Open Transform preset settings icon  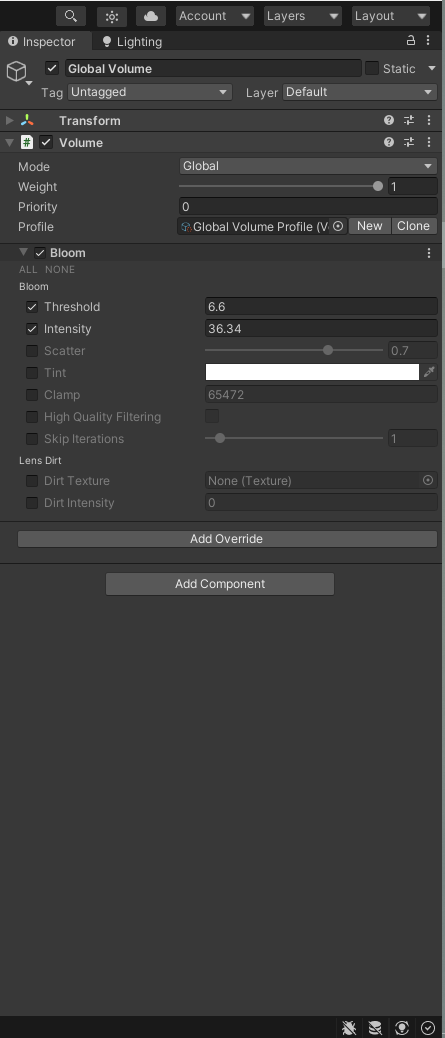tap(409, 120)
